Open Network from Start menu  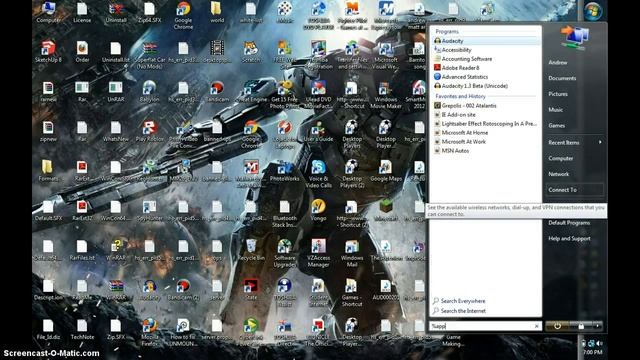[558, 174]
